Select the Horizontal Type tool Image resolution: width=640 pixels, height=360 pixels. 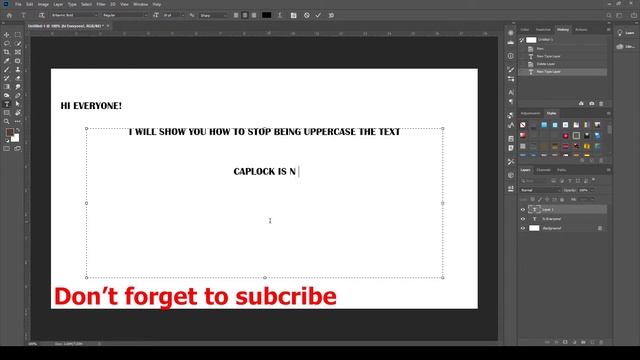click(x=7, y=104)
